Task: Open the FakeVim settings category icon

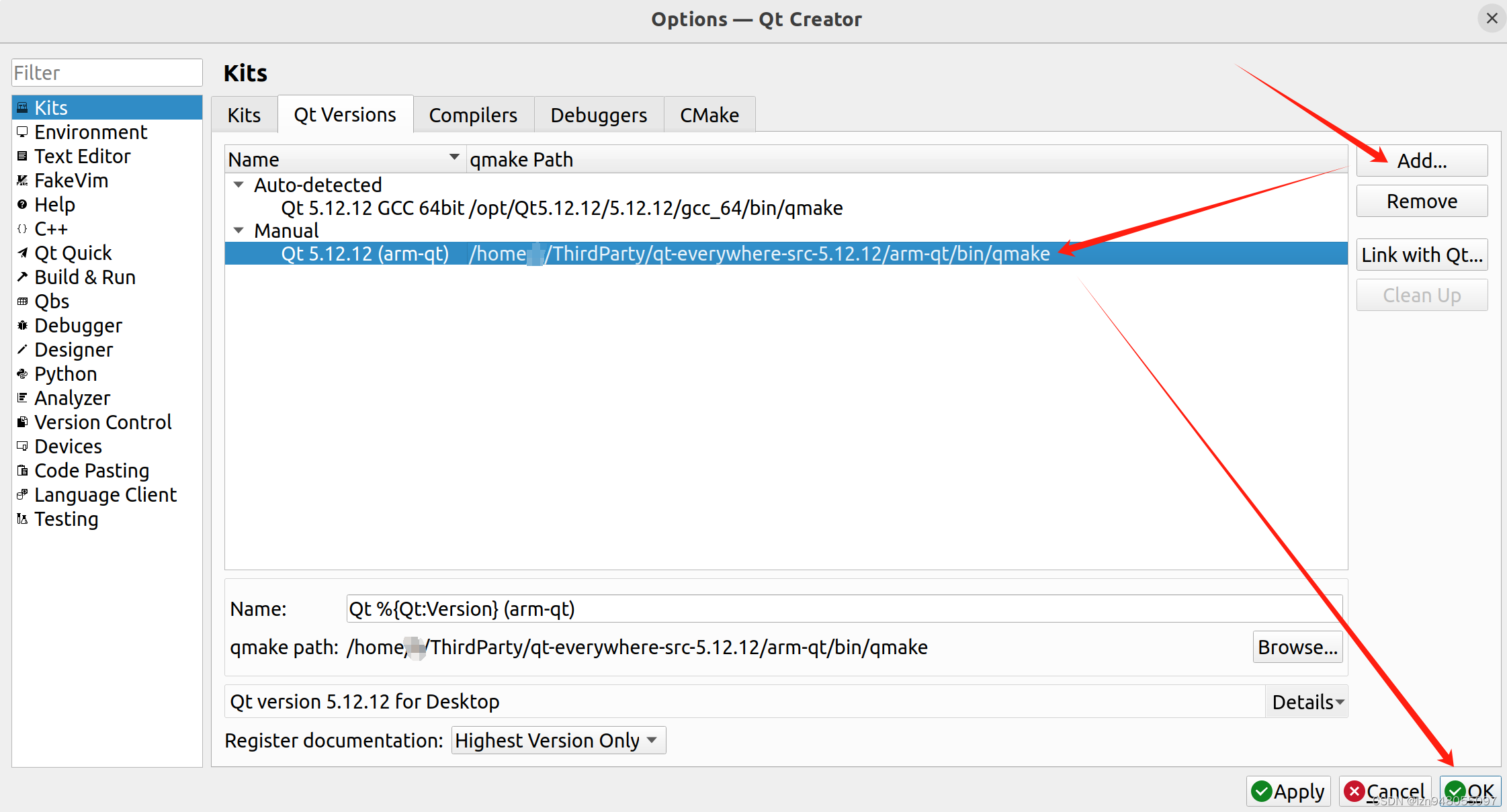Action: coord(22,181)
